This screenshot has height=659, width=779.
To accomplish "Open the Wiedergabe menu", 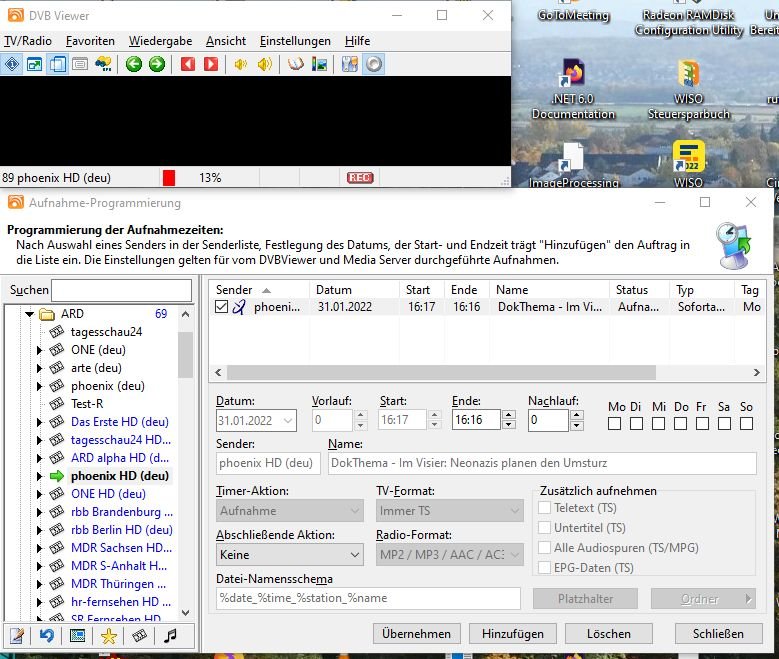I will pos(160,41).
